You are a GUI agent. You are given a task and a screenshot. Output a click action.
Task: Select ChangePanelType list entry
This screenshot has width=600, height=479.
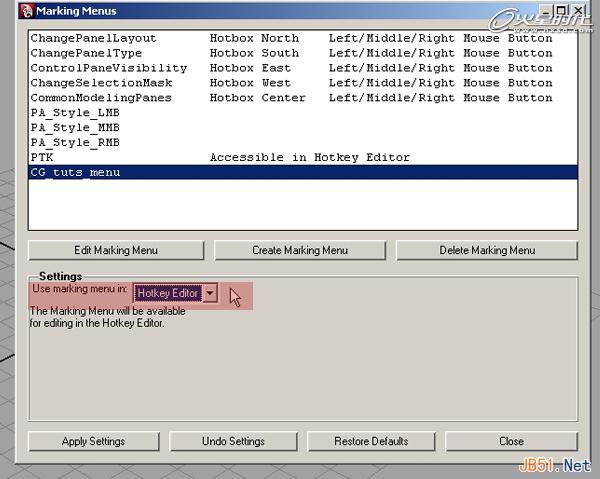[x=303, y=53]
